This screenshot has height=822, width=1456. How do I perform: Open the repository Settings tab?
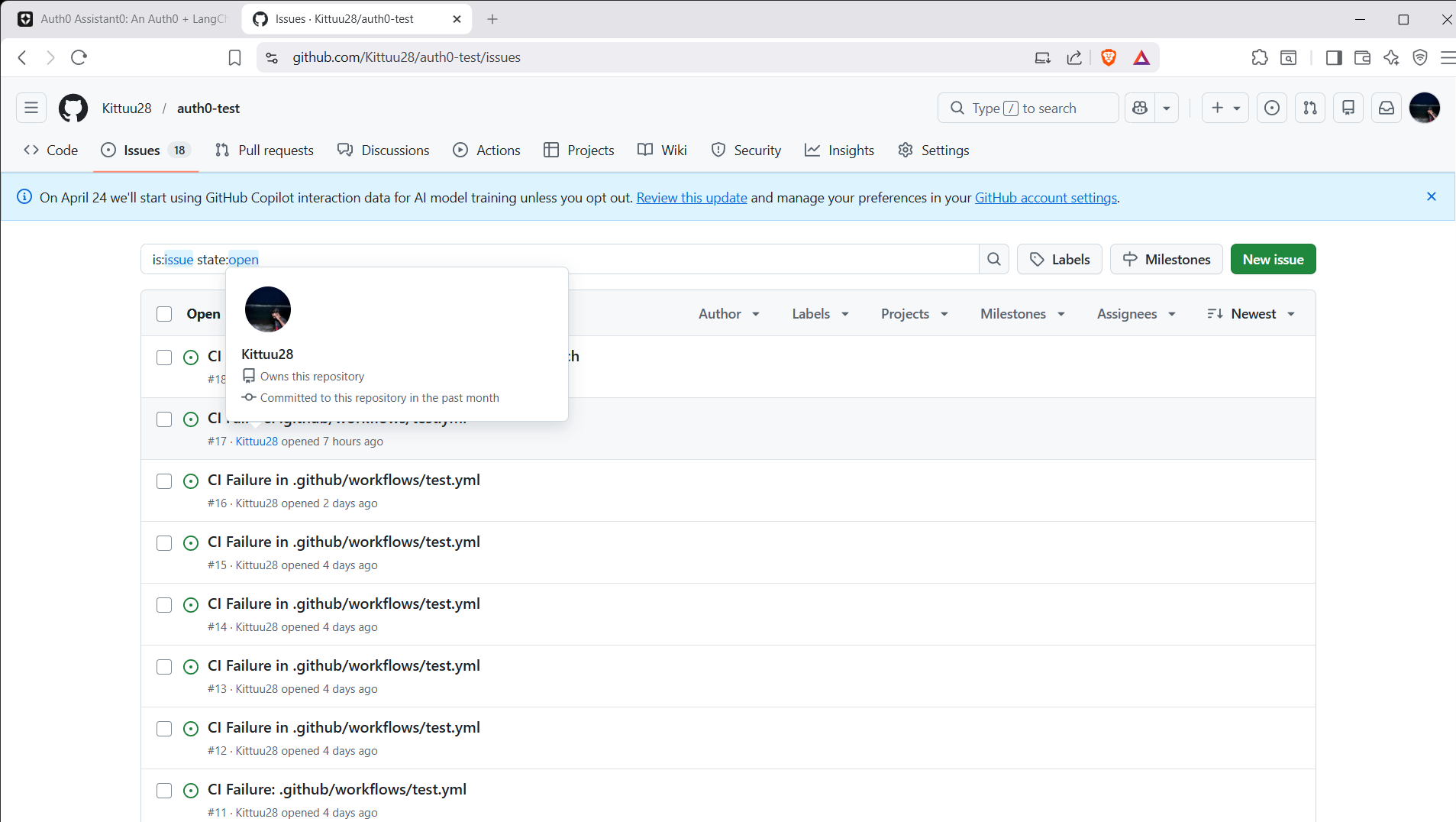point(934,150)
